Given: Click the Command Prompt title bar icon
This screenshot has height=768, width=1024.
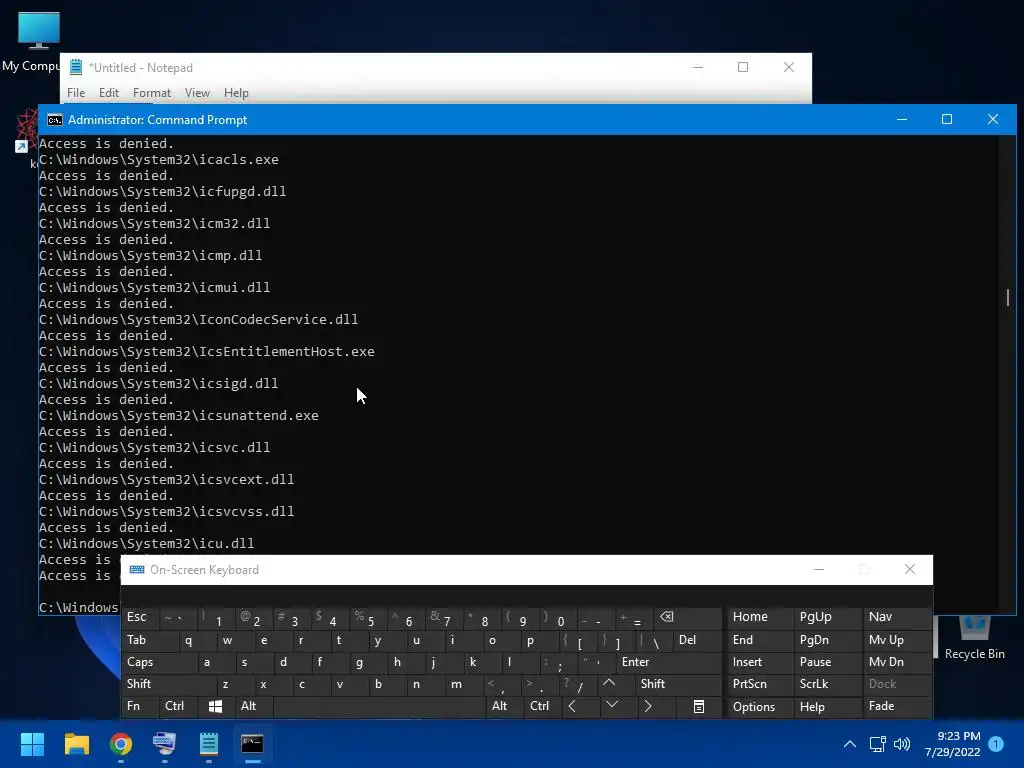Looking at the screenshot, I should pos(55,120).
